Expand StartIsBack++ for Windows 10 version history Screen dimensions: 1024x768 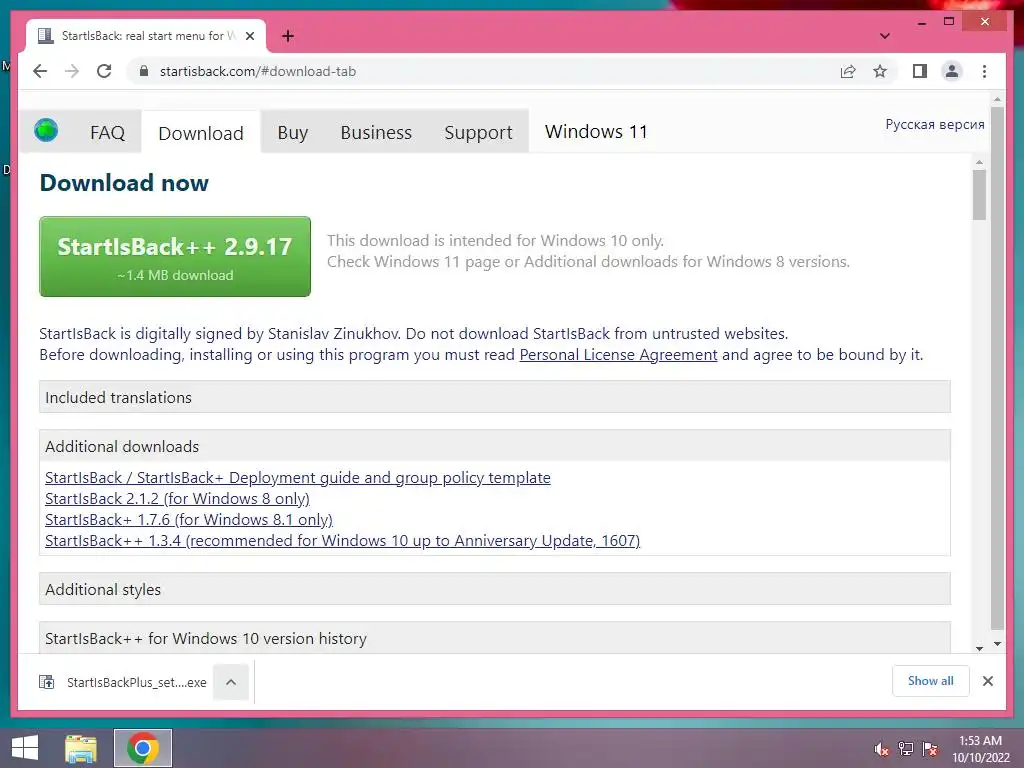coord(494,638)
